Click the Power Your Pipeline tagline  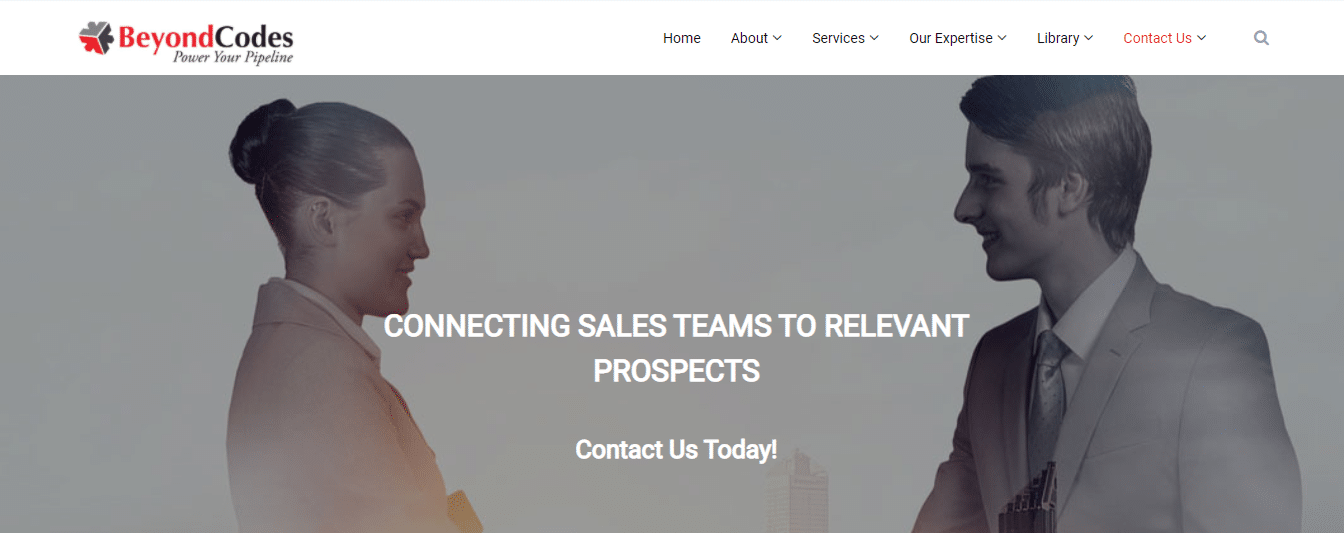coord(233,57)
